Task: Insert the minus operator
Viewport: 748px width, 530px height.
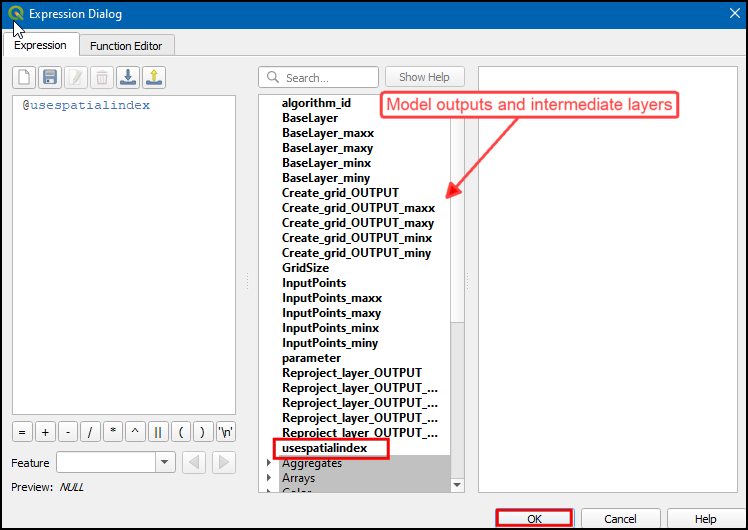Action: pos(68,432)
